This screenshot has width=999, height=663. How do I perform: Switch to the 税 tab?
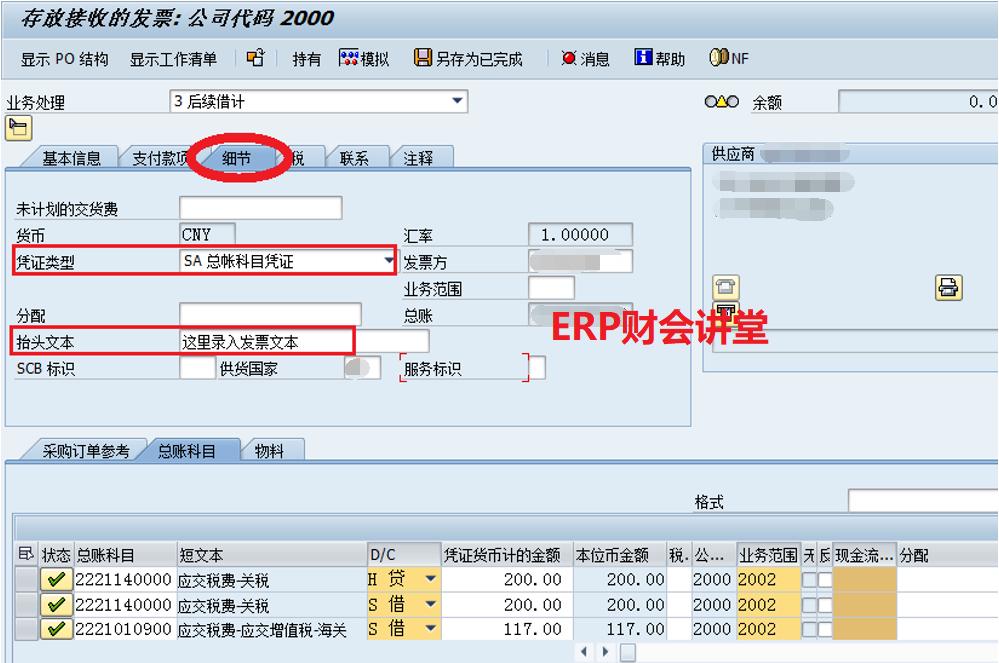pos(297,156)
